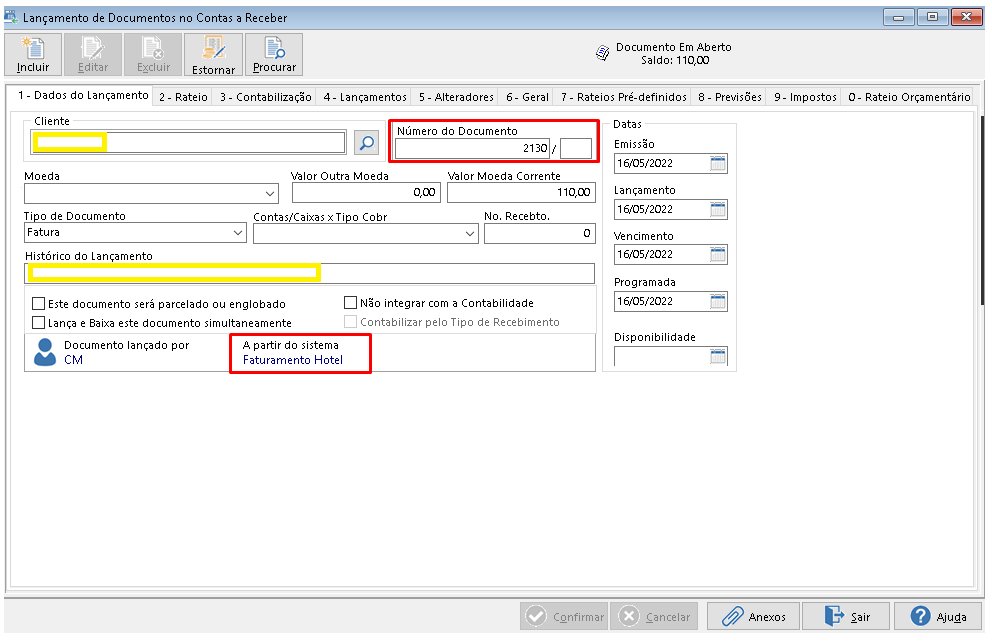Image resolution: width=992 pixels, height=641 pixels.
Task: Click the Valor Moeda Corrente field 110,00
Action: (x=521, y=192)
